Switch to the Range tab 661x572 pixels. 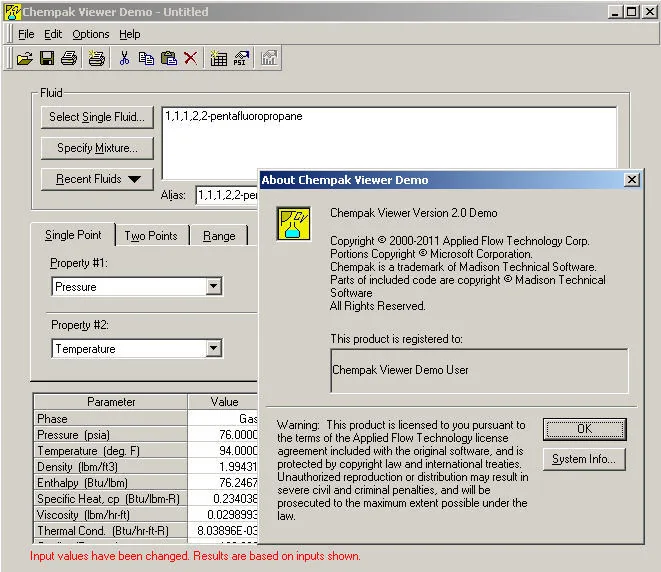pos(219,236)
